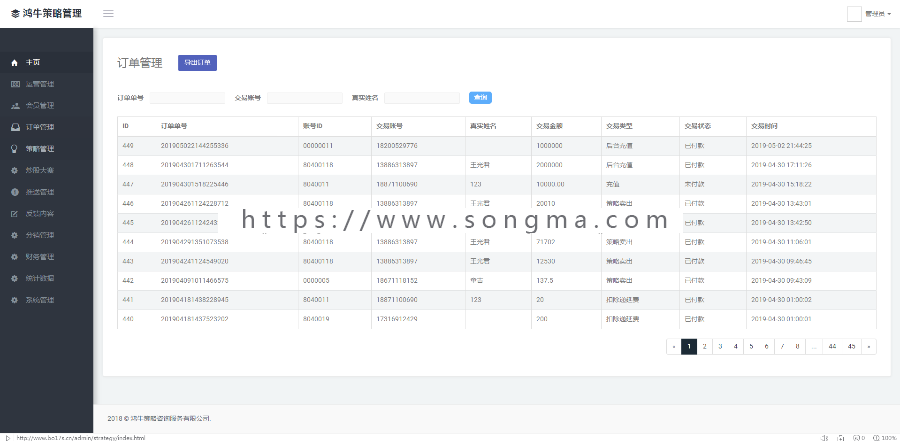Click amount 10000.00 in row 447
The height and width of the screenshot is (441, 900).
pyautogui.click(x=551, y=184)
